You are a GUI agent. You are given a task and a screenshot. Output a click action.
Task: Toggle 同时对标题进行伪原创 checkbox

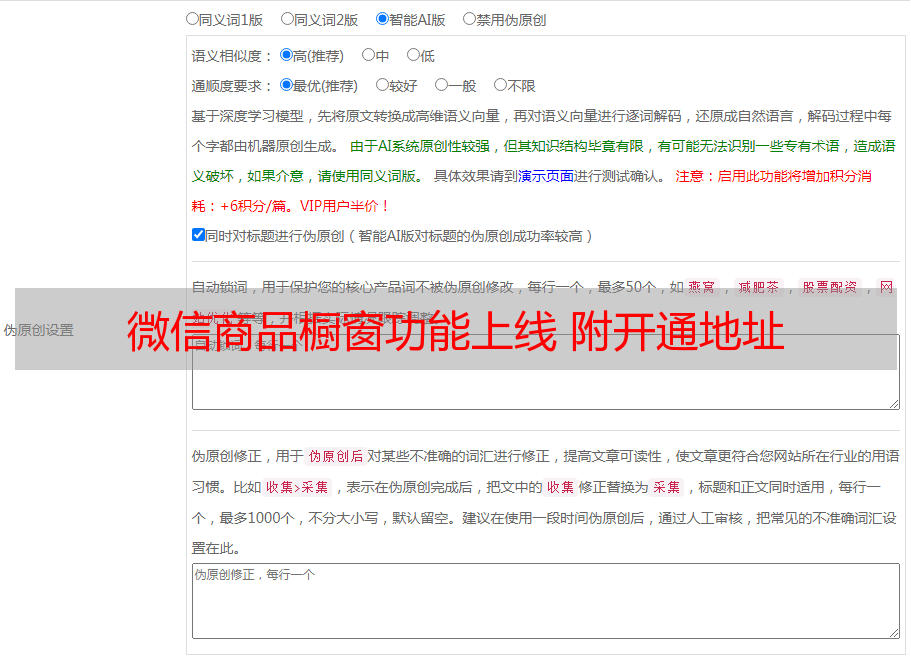click(x=198, y=235)
